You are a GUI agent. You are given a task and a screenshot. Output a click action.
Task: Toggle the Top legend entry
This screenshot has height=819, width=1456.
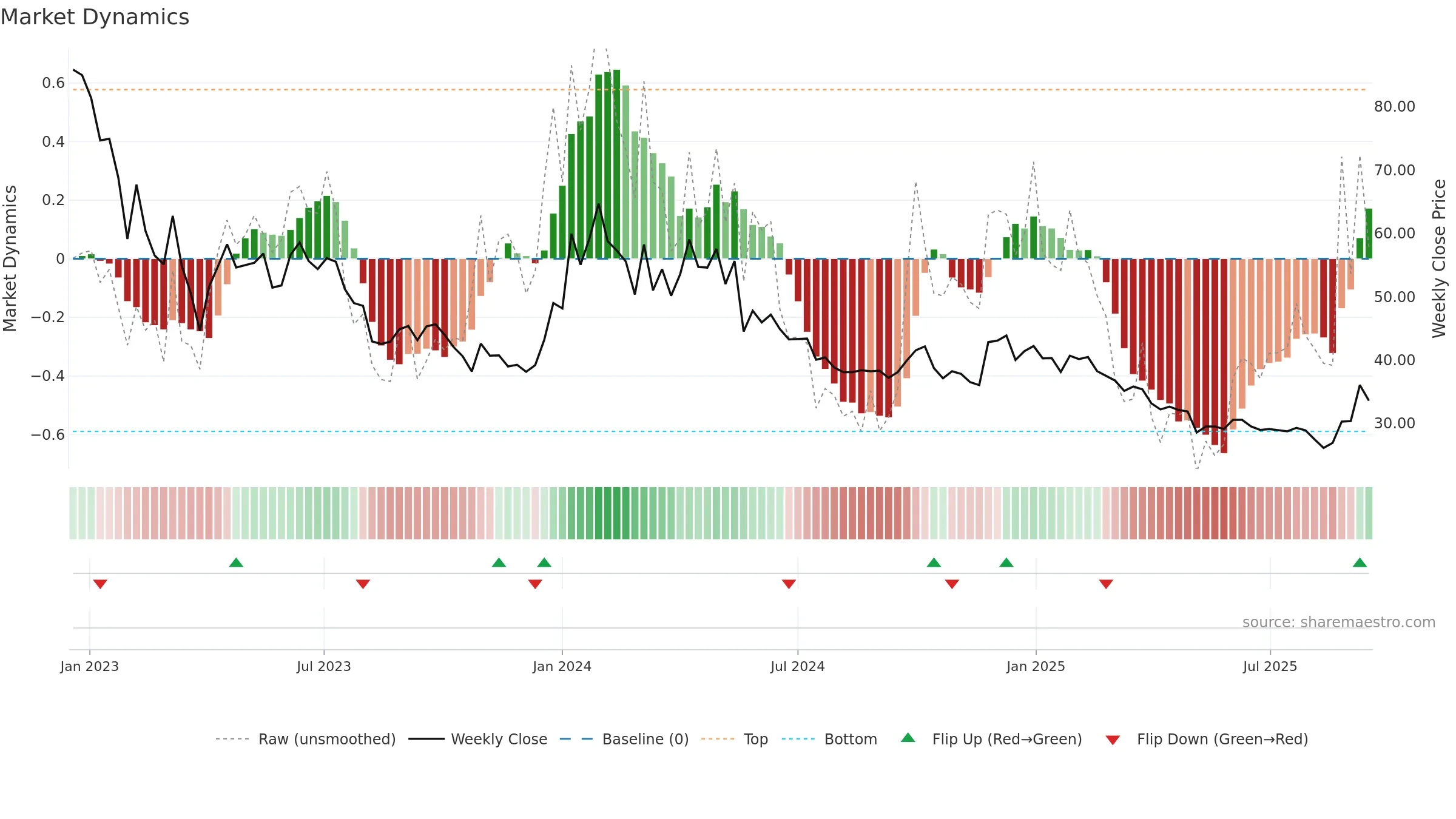[735, 739]
